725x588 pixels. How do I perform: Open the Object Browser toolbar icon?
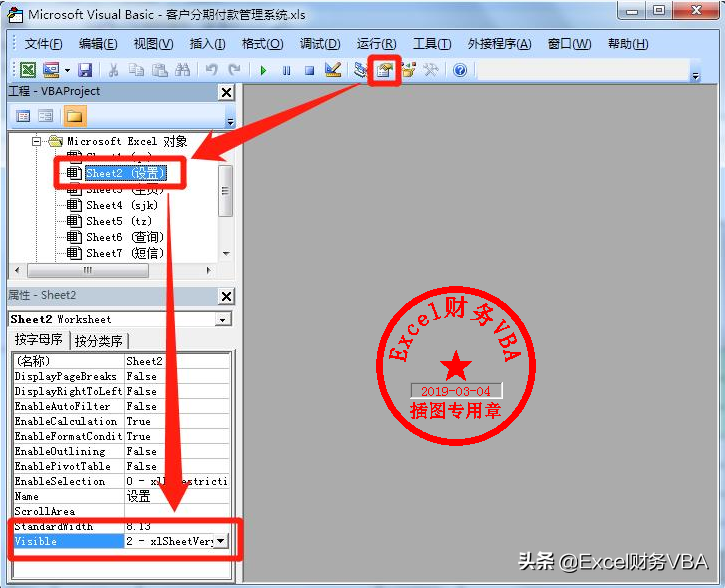(x=409, y=70)
